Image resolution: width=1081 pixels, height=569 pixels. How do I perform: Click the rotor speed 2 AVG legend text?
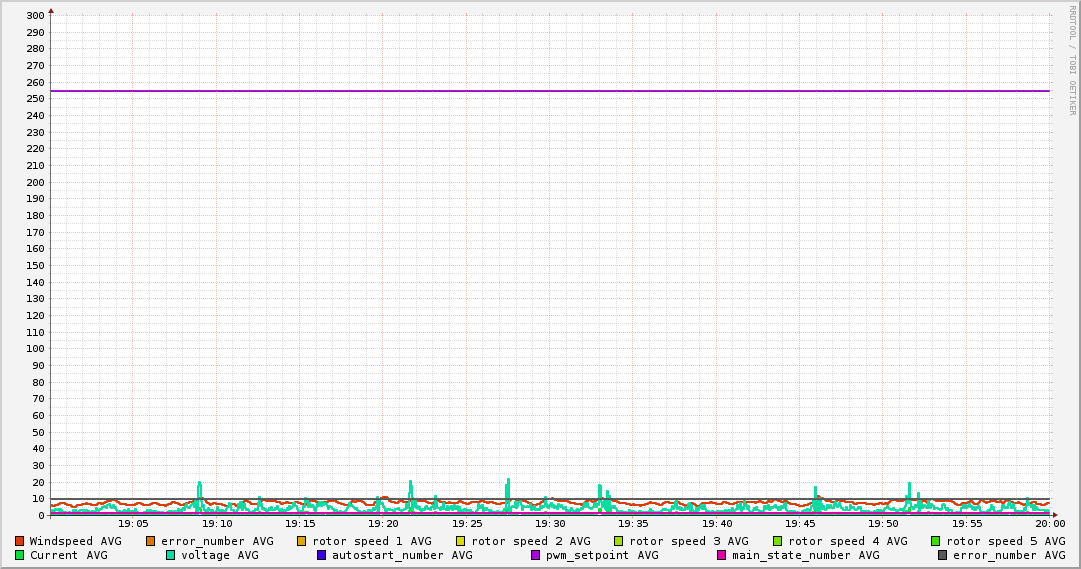[530, 541]
